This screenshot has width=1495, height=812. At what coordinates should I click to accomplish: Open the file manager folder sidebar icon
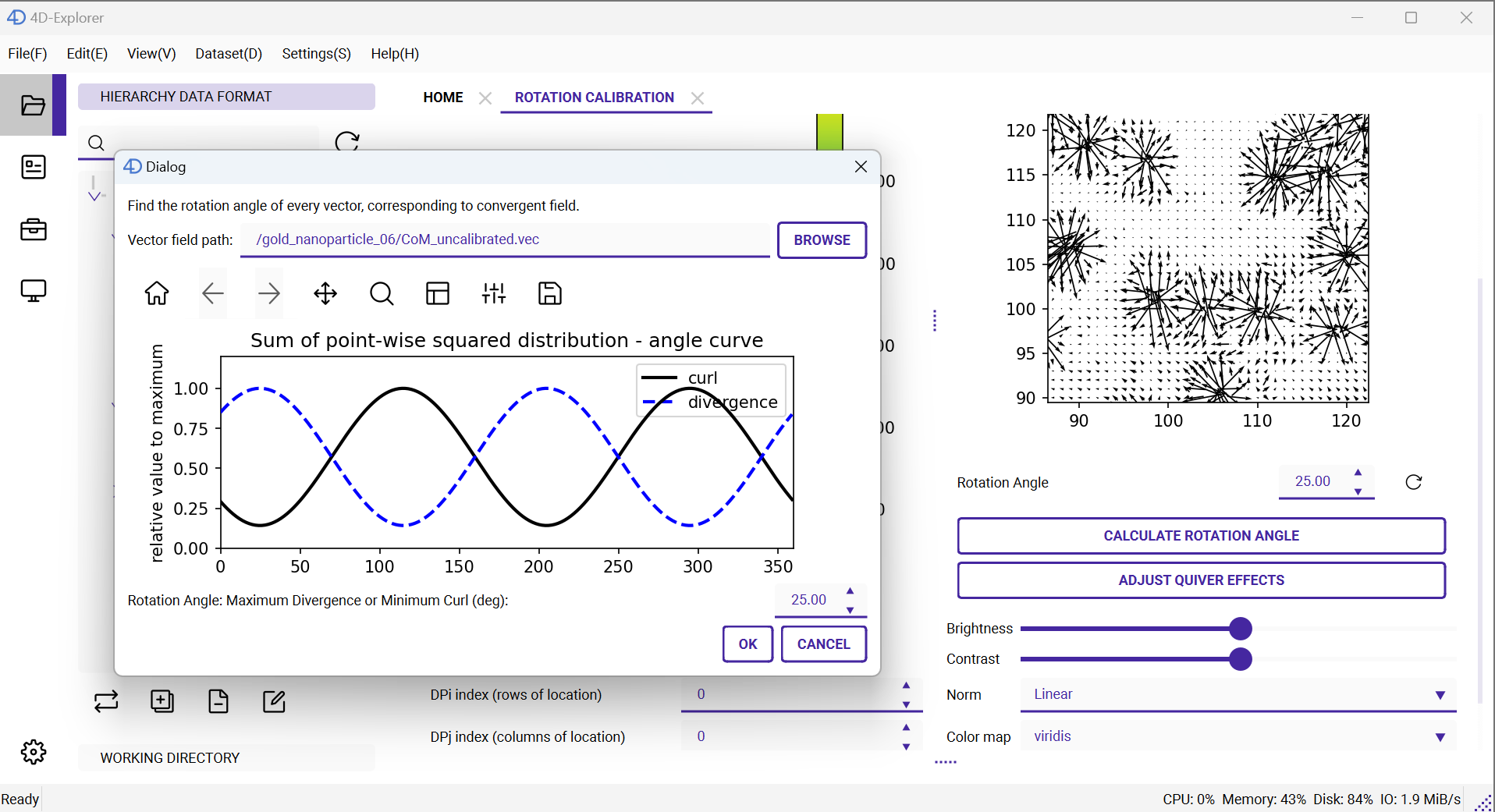click(33, 105)
